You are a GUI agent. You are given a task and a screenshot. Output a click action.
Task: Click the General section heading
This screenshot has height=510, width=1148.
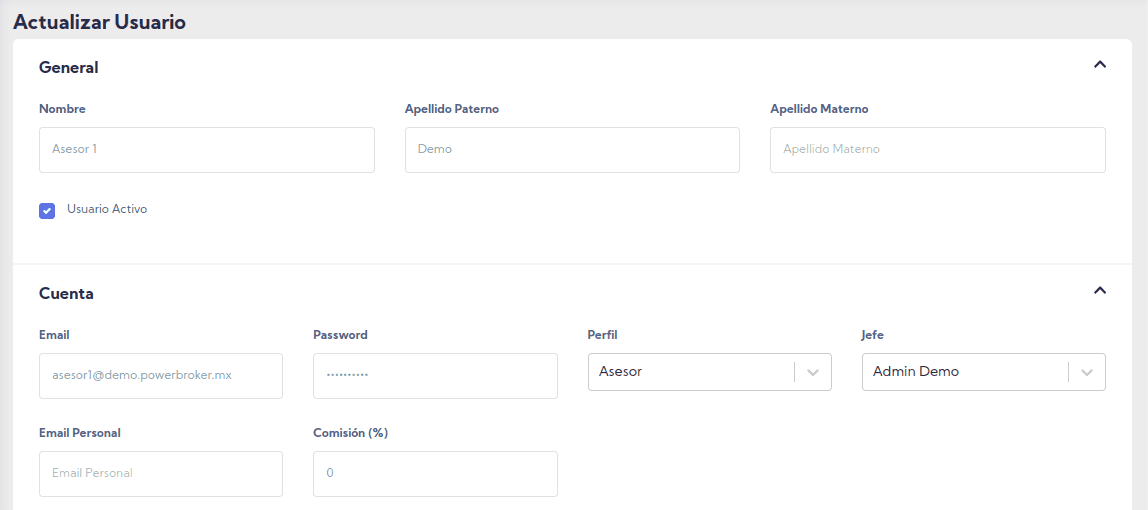click(x=69, y=68)
